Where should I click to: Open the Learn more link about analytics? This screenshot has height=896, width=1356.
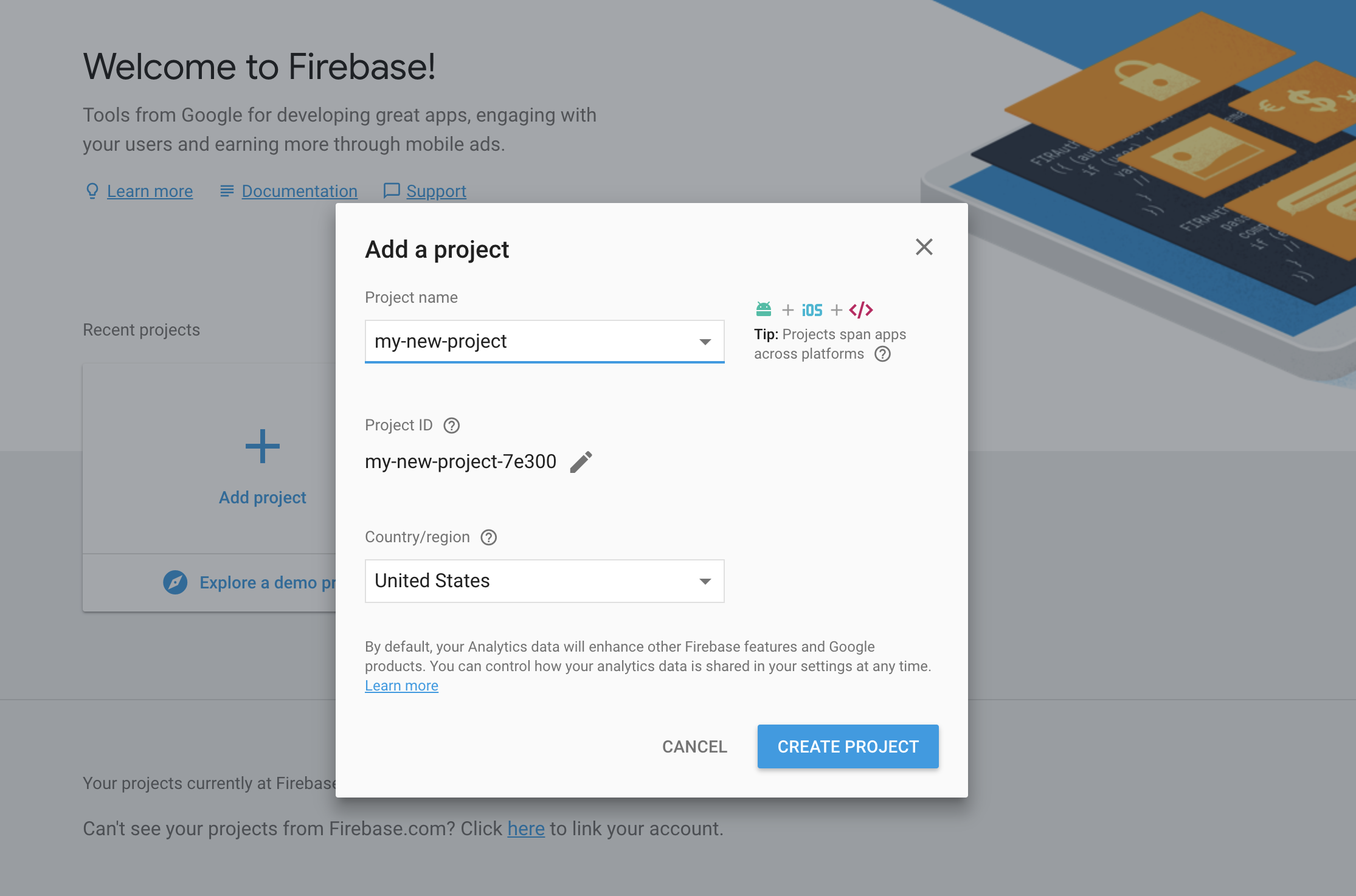[x=401, y=686]
